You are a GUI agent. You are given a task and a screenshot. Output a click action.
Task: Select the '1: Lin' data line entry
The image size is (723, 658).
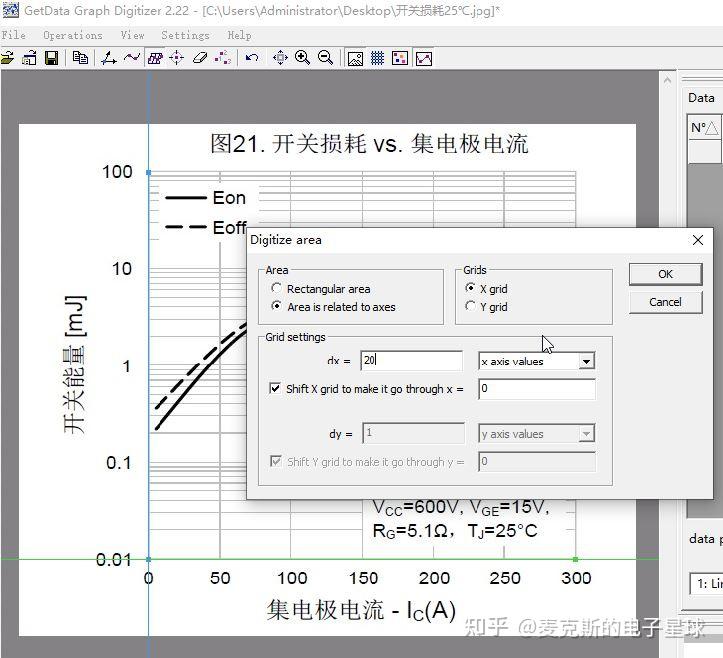coord(706,584)
